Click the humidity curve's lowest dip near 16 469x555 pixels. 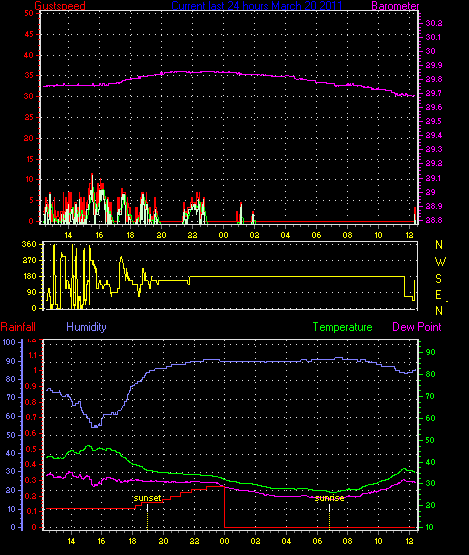coord(95,427)
